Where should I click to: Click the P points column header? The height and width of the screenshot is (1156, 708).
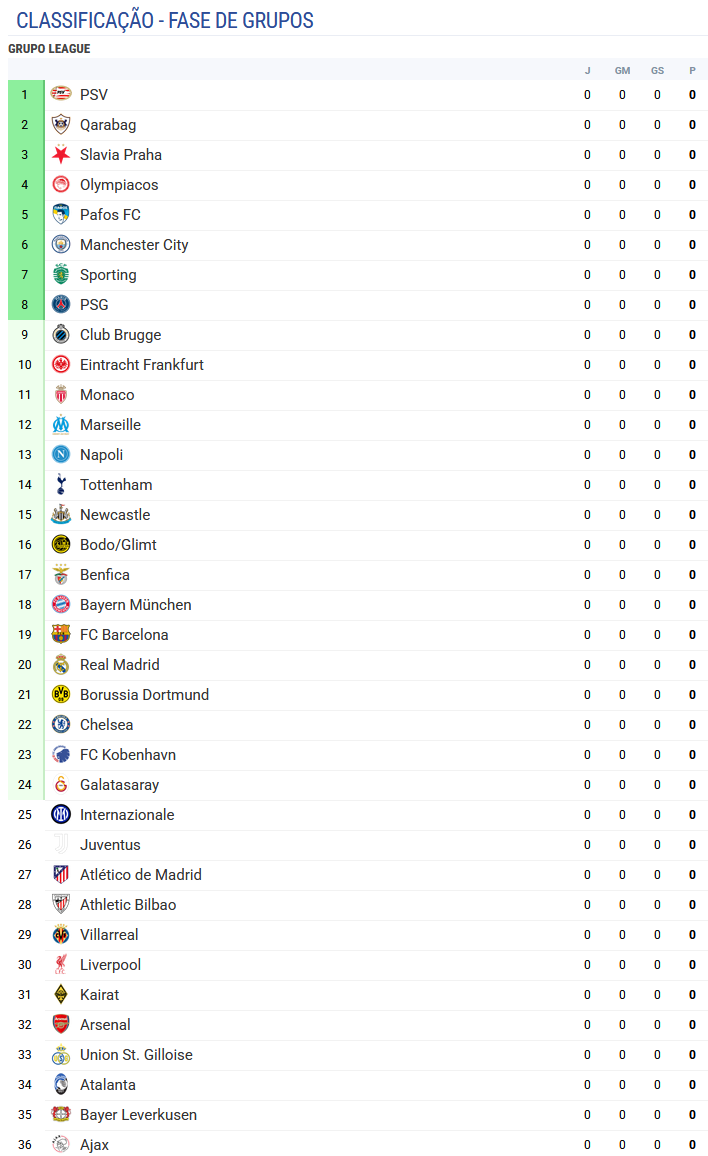click(x=693, y=71)
